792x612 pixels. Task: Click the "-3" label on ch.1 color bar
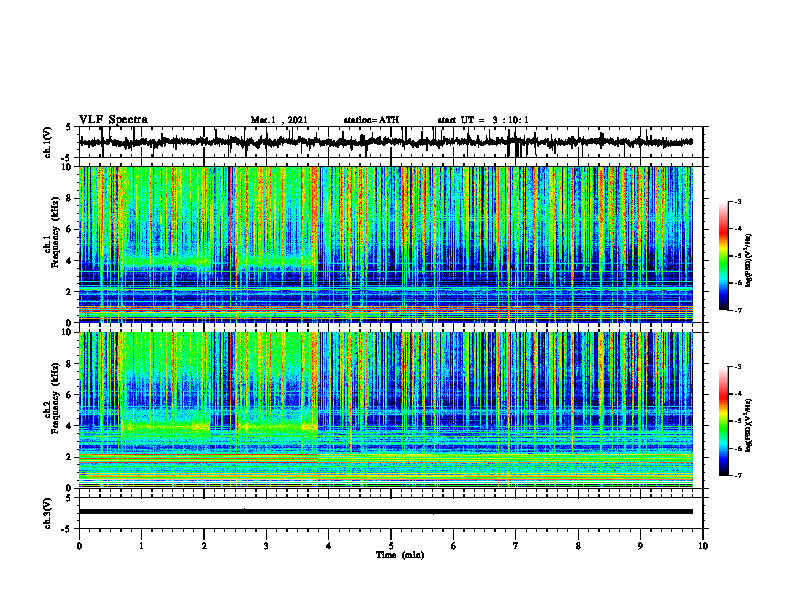tap(738, 202)
